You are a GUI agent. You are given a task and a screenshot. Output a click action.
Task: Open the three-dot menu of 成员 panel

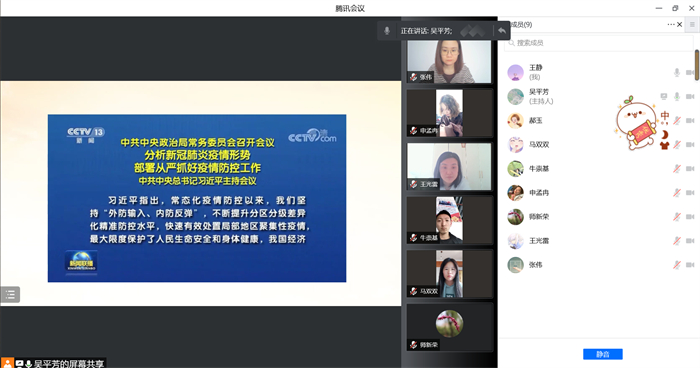[x=671, y=25]
